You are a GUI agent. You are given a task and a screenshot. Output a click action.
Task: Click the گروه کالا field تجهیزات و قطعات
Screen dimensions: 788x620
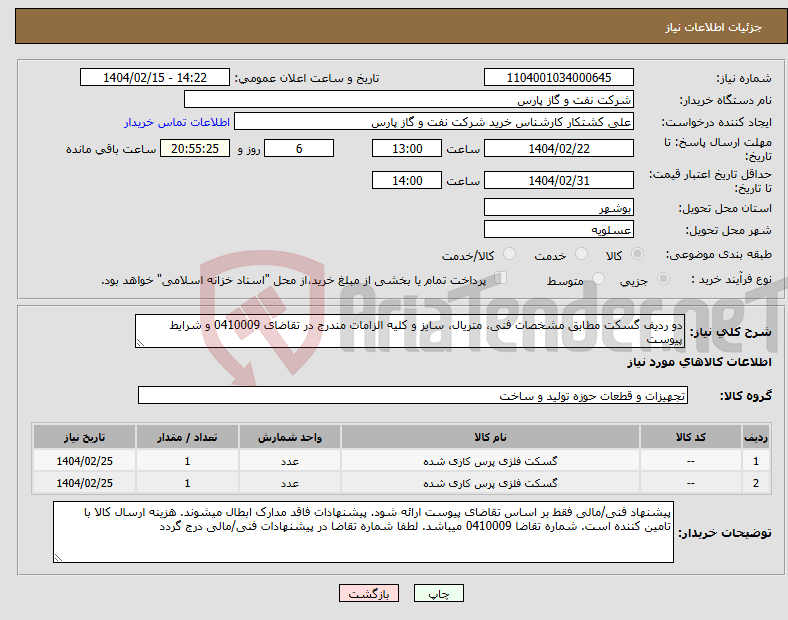pos(413,395)
